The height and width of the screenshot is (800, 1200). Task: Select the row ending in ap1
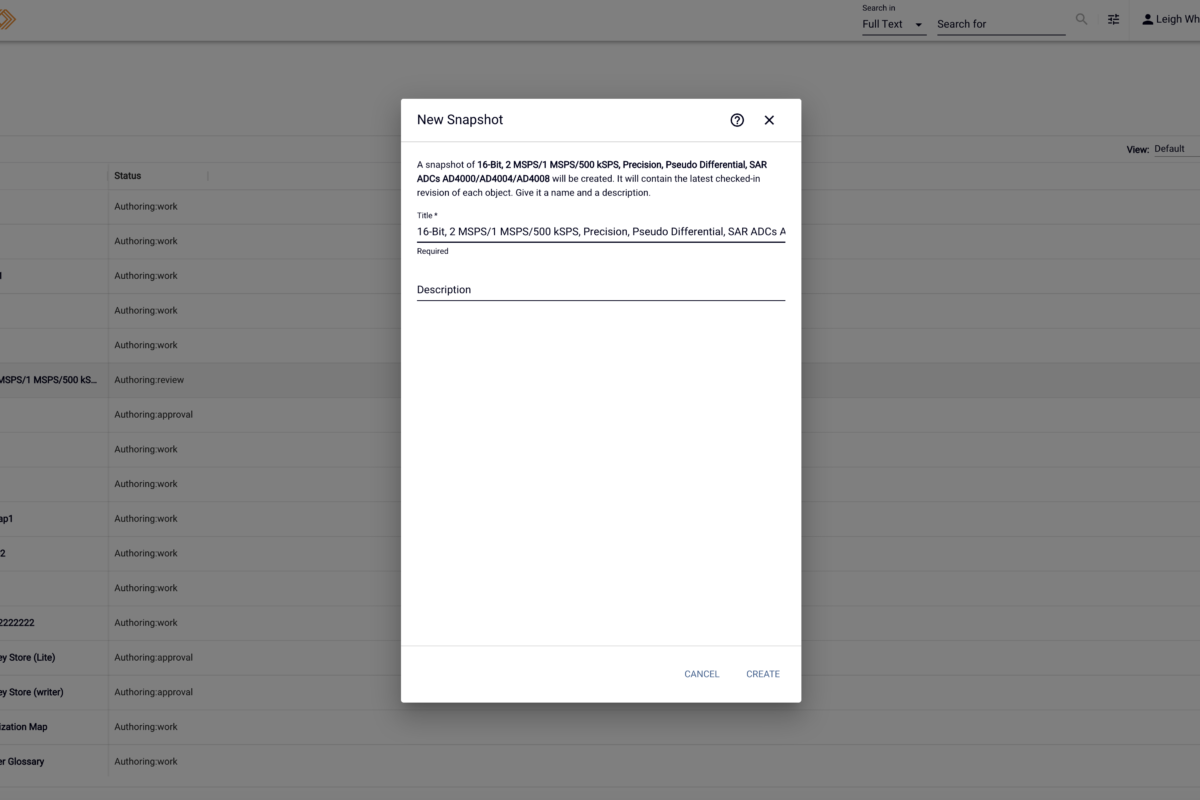click(600, 519)
